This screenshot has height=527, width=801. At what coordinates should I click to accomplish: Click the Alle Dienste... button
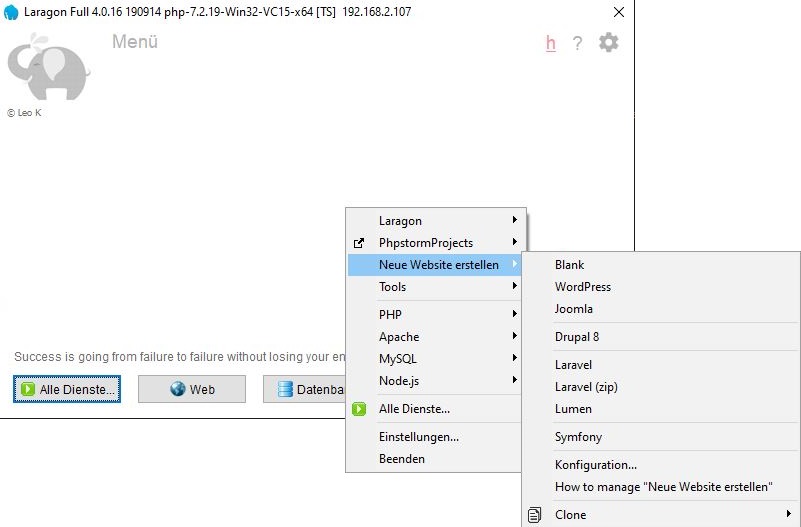pos(67,389)
